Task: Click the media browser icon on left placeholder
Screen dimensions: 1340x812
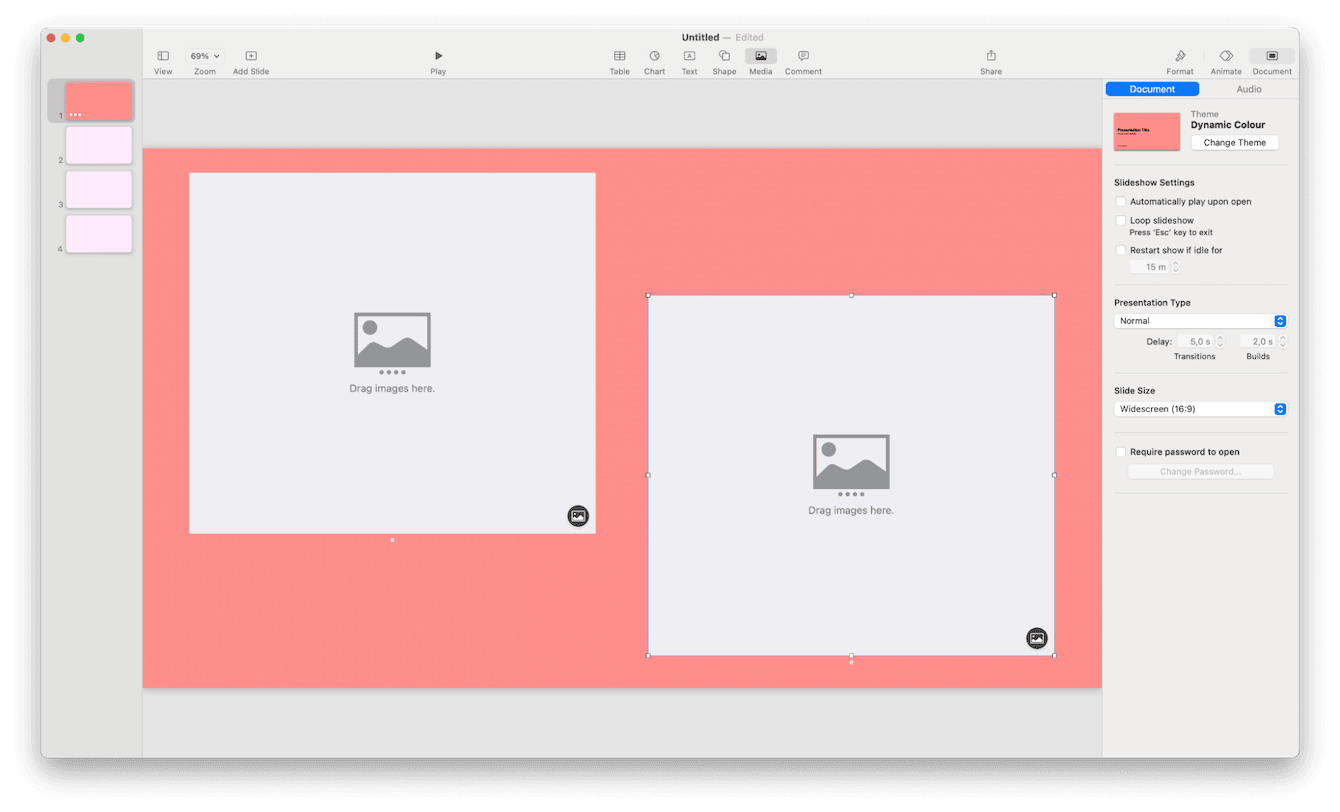Action: [578, 516]
